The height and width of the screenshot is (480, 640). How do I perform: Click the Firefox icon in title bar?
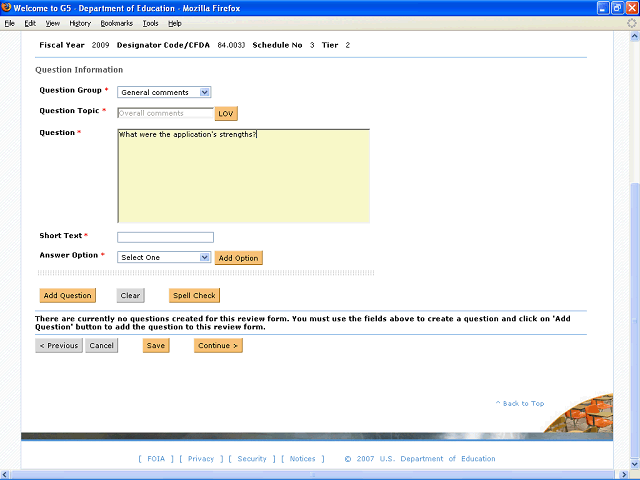(x=6, y=7)
